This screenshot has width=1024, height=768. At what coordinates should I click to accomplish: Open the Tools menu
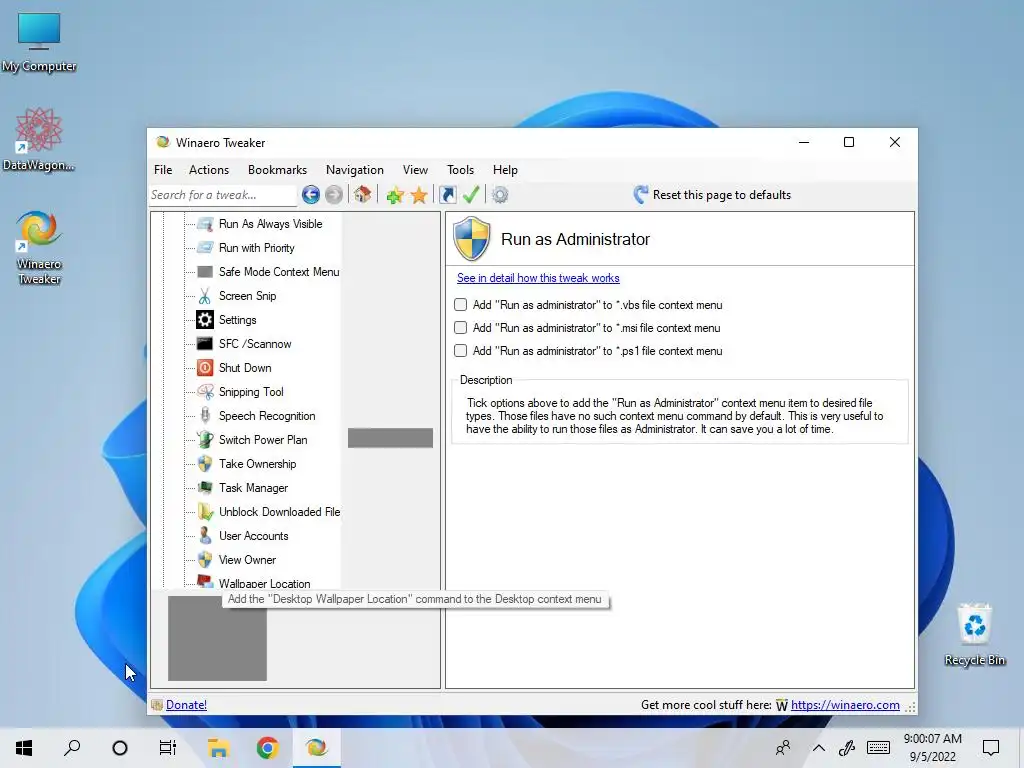[460, 170]
